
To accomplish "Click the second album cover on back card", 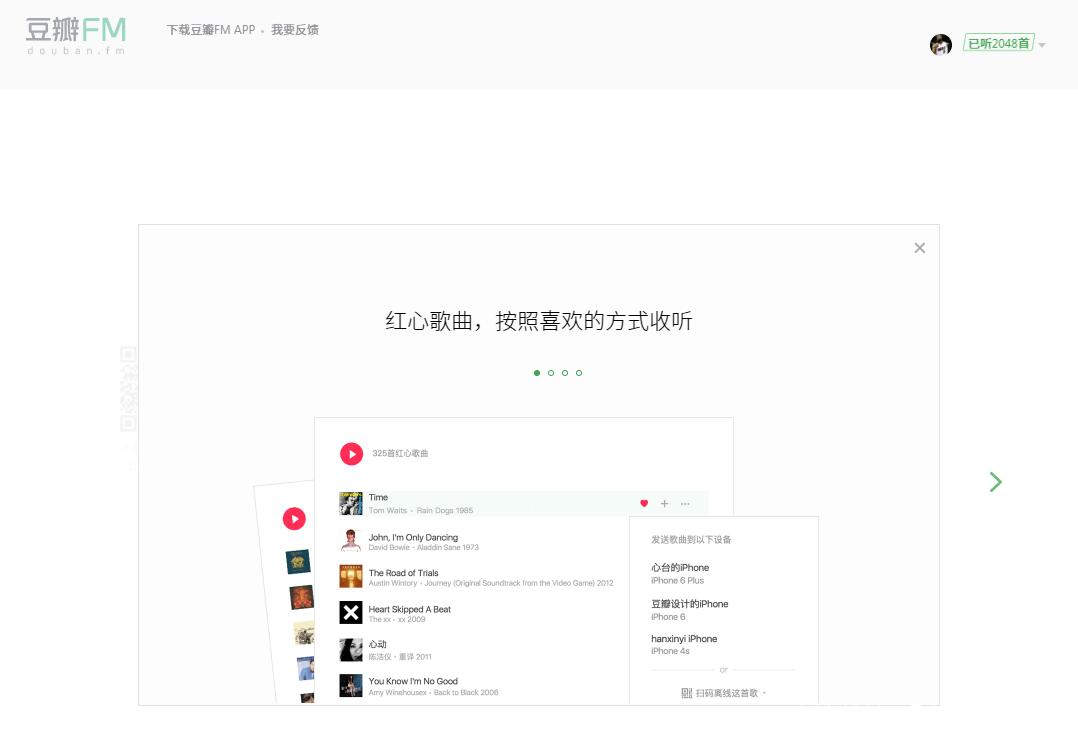I will pos(301,598).
